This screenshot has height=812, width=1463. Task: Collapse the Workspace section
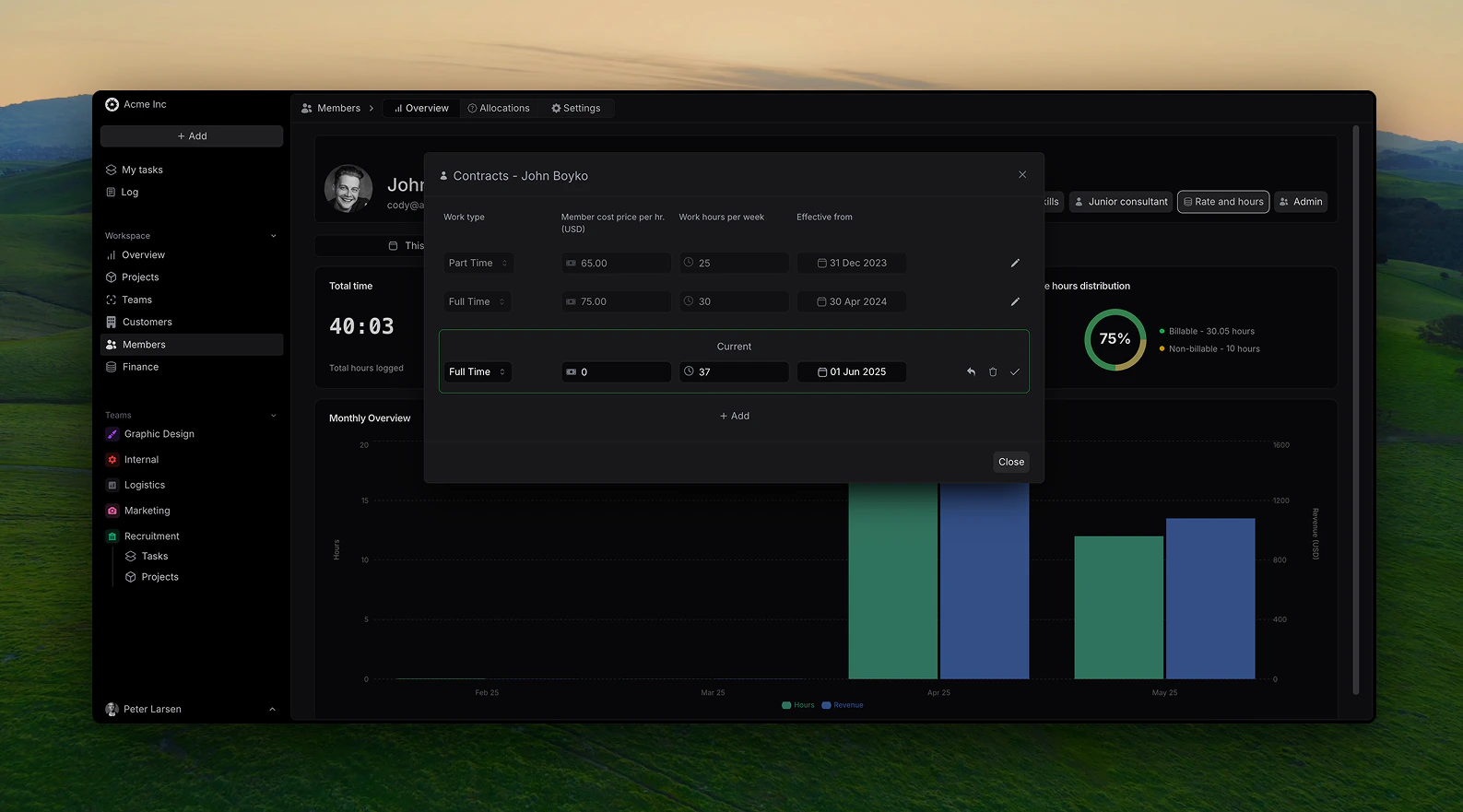[273, 236]
